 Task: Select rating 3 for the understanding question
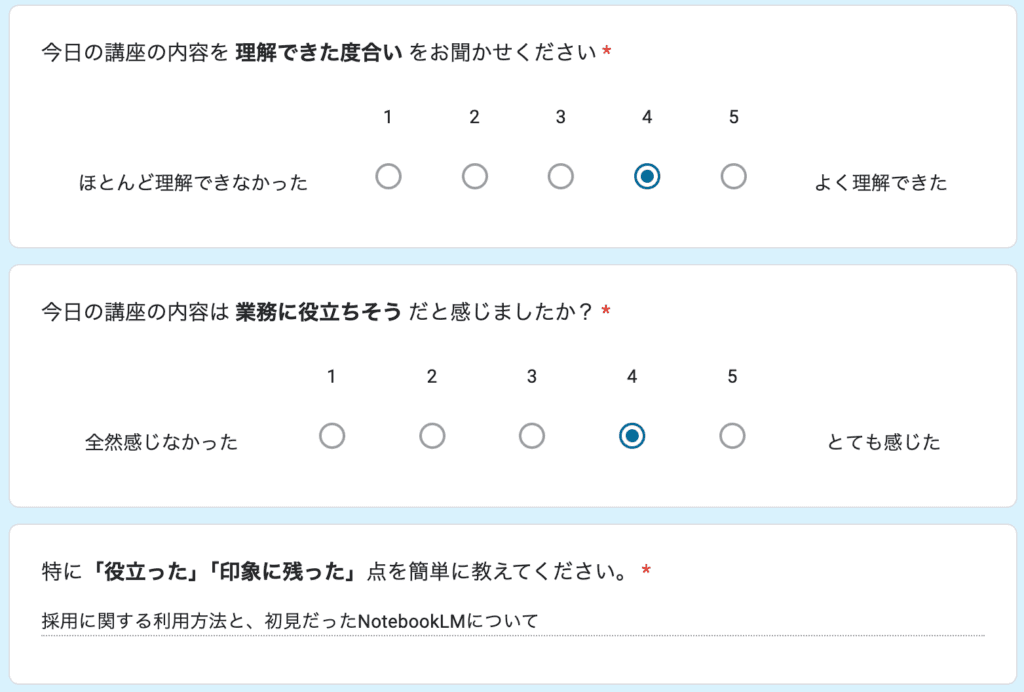click(561, 175)
